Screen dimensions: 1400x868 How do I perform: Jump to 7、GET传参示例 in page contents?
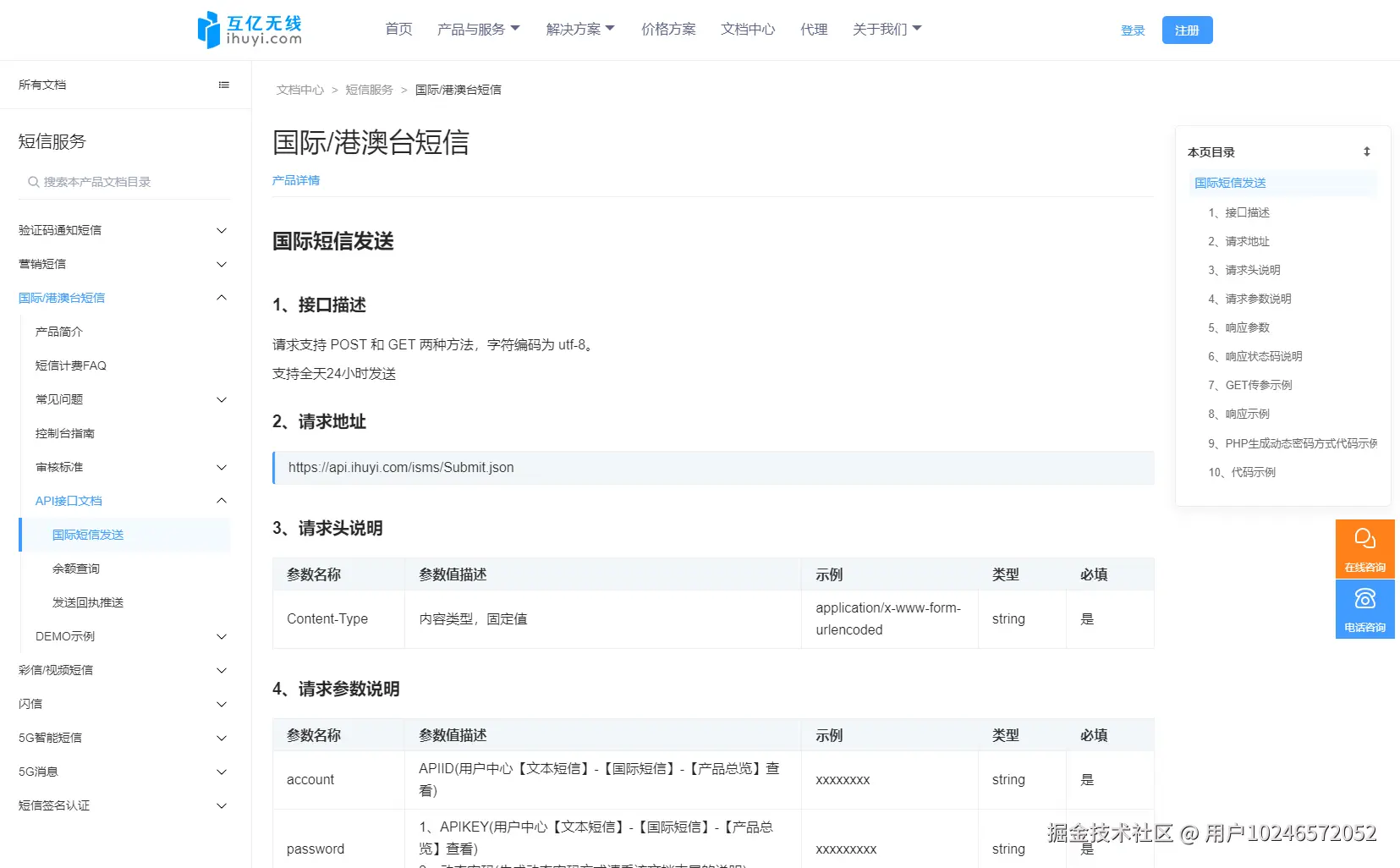[x=1249, y=385]
